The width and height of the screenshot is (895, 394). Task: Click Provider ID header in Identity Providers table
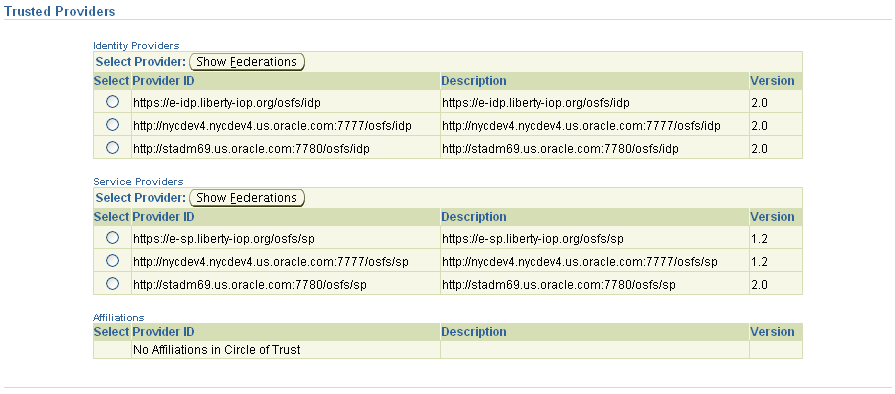[163, 81]
